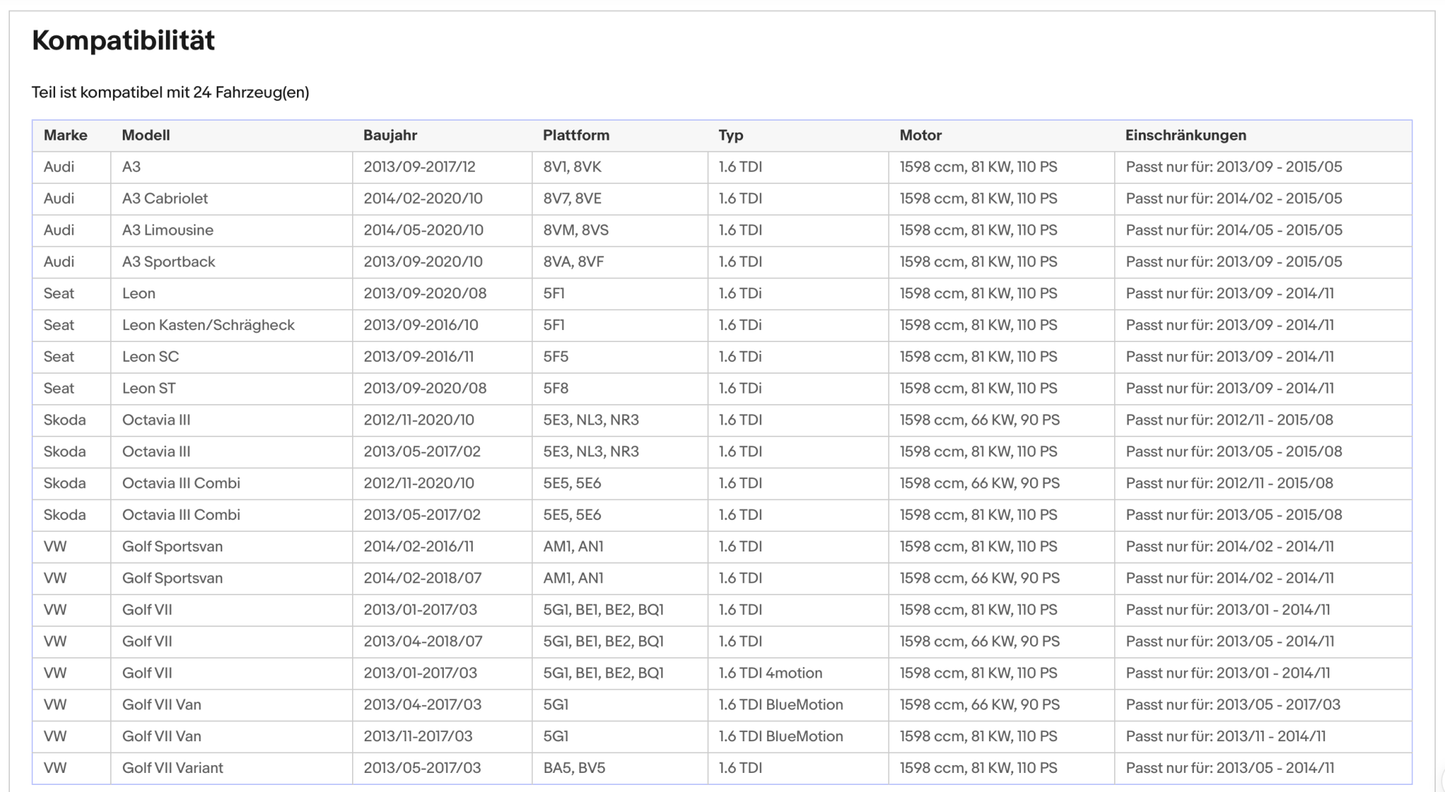Click the Marke column header
1445x792 pixels.
coord(65,135)
